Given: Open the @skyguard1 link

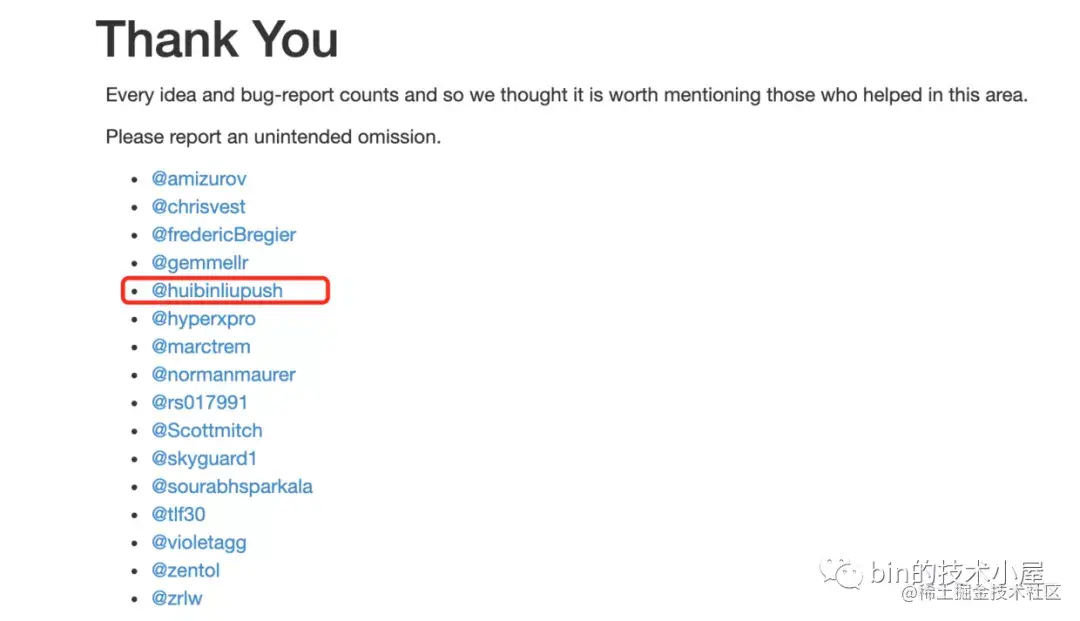Looking at the screenshot, I should pyautogui.click(x=204, y=459).
